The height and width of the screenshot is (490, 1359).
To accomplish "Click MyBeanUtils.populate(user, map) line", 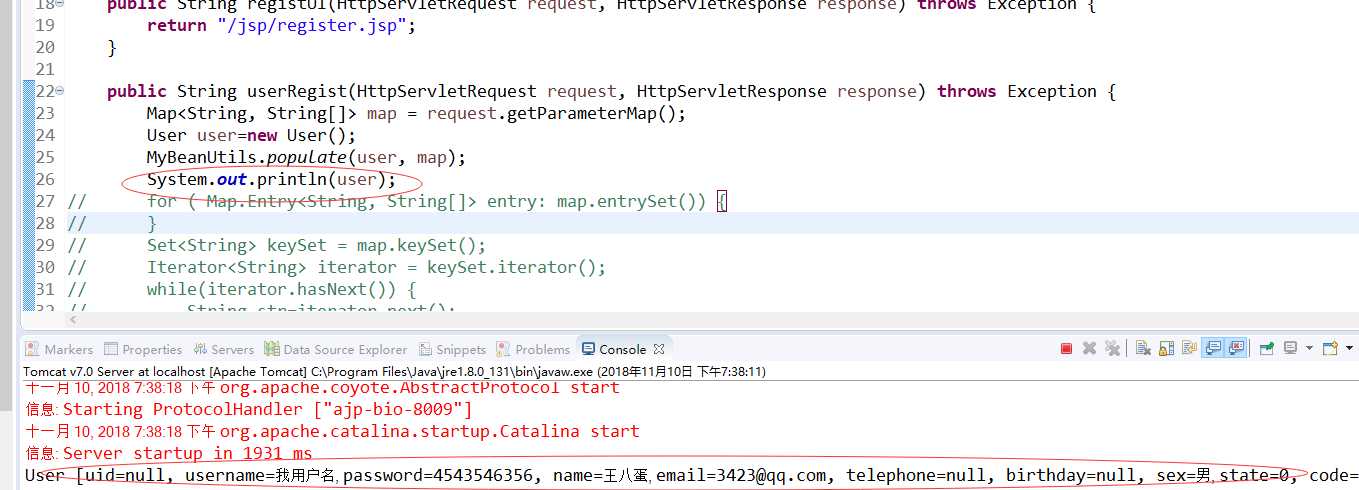I will point(306,157).
